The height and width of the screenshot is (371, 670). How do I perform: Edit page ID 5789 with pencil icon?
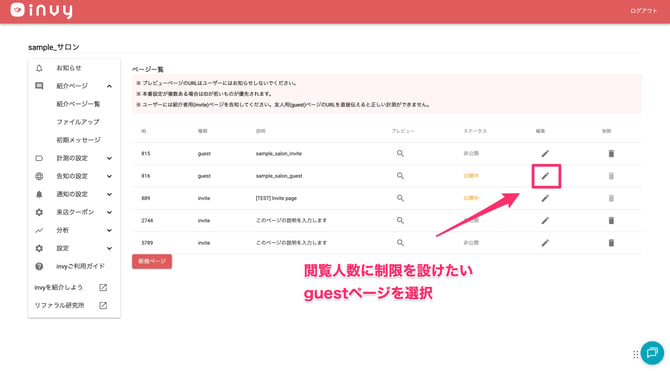click(x=545, y=242)
